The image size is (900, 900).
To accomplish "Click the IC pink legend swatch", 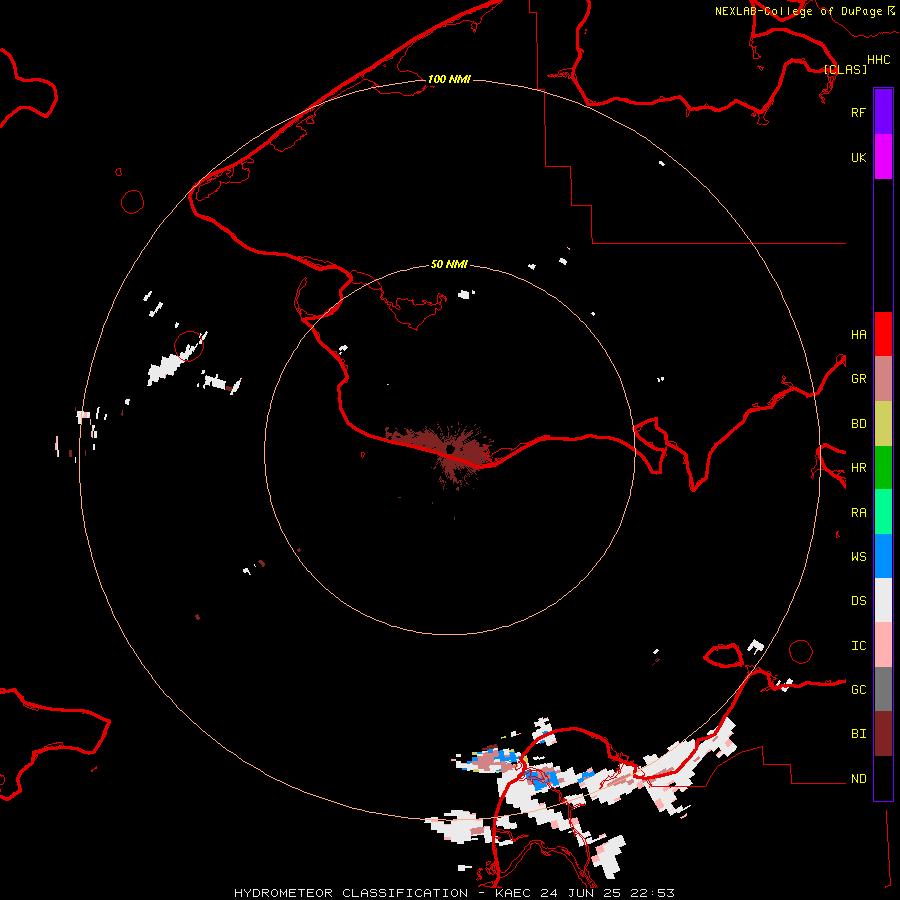I will click(883, 645).
